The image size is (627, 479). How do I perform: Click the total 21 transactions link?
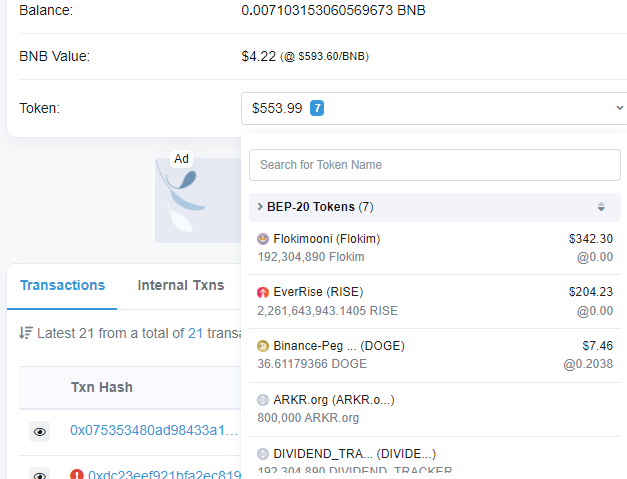tap(195, 333)
